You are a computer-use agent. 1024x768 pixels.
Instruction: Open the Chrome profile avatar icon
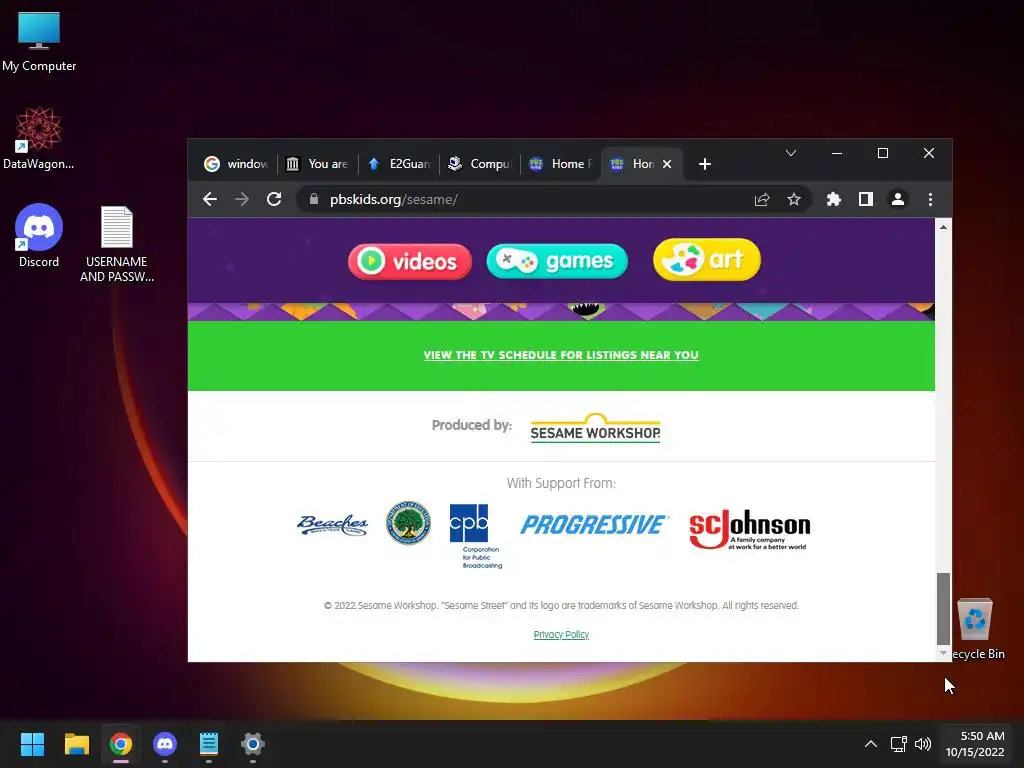click(898, 199)
